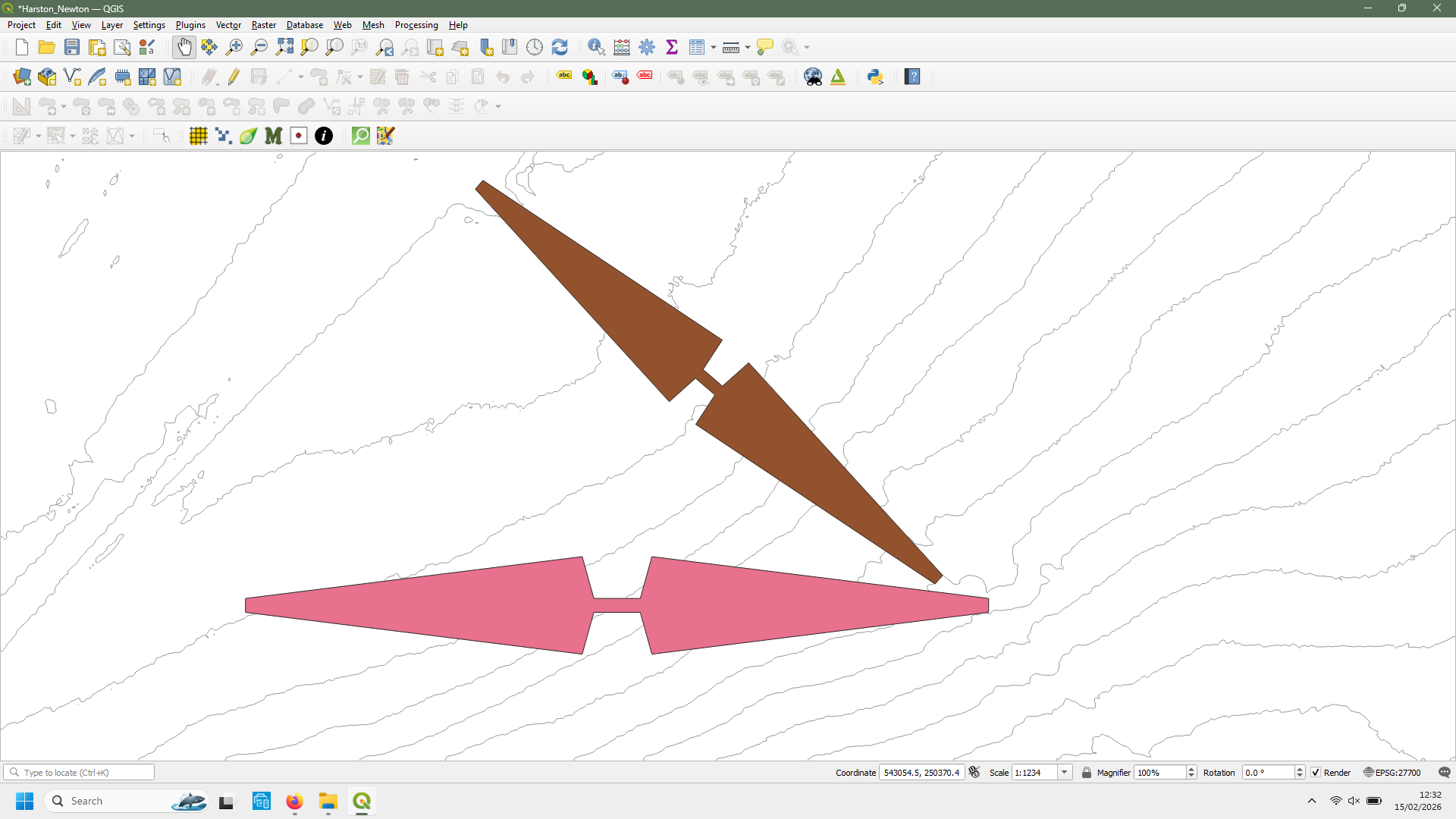The width and height of the screenshot is (1456, 819).
Task: Click the Refresh map icon
Action: click(560, 47)
